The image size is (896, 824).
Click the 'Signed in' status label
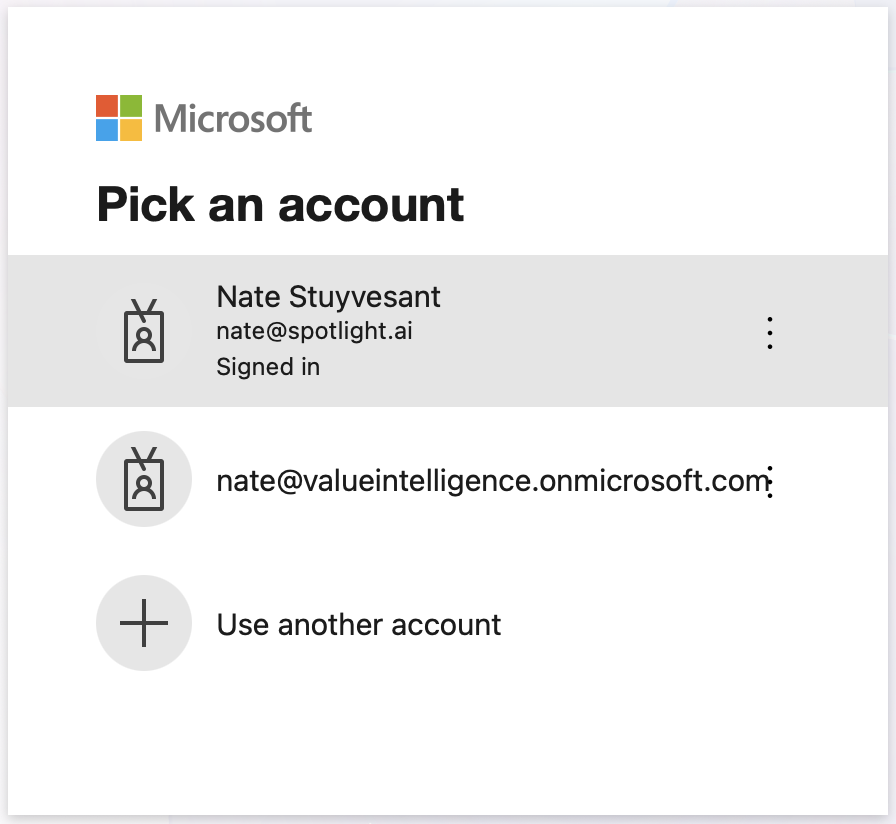[268, 367]
